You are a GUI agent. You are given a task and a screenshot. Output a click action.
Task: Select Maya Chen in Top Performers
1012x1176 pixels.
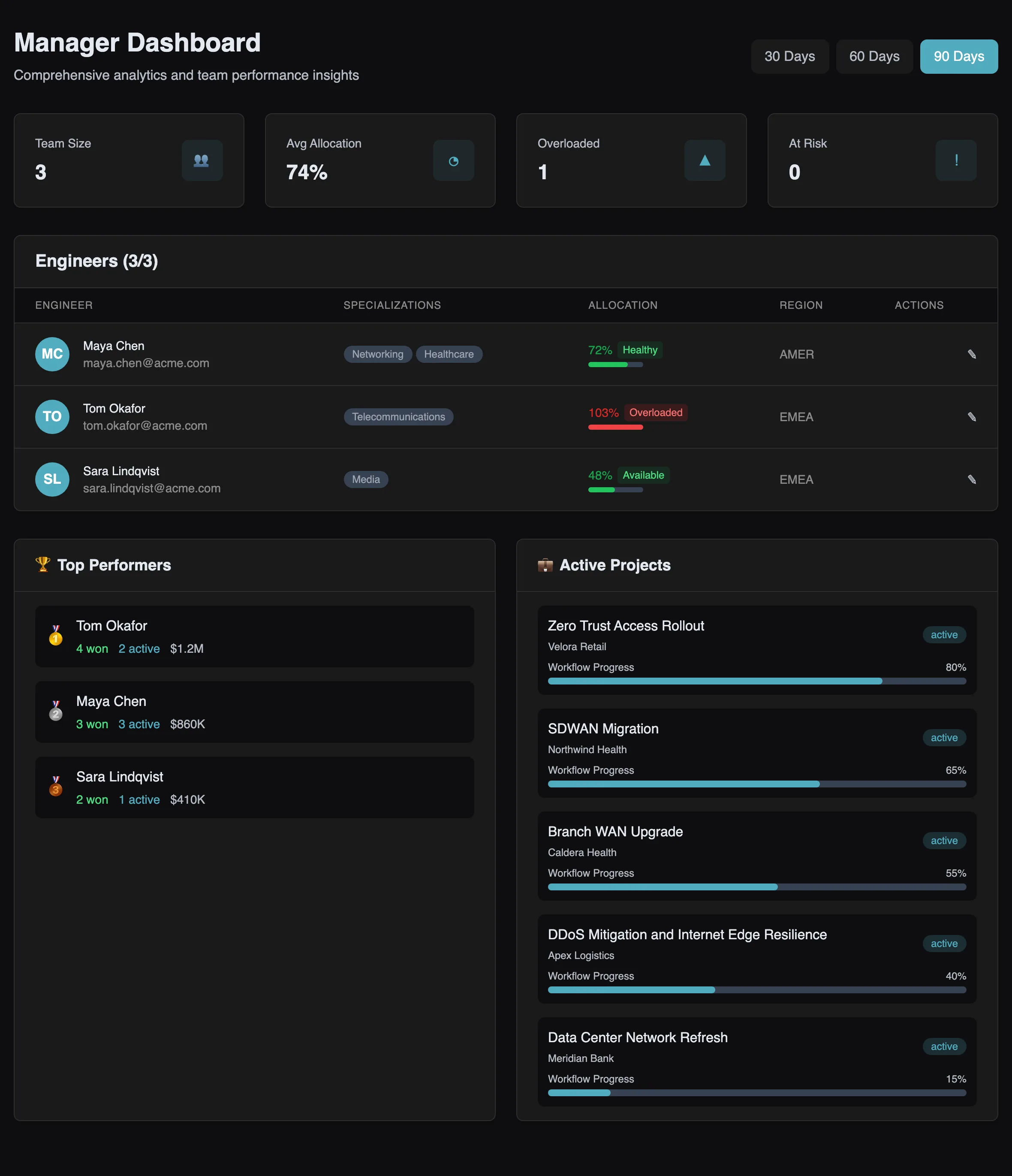pyautogui.click(x=255, y=712)
